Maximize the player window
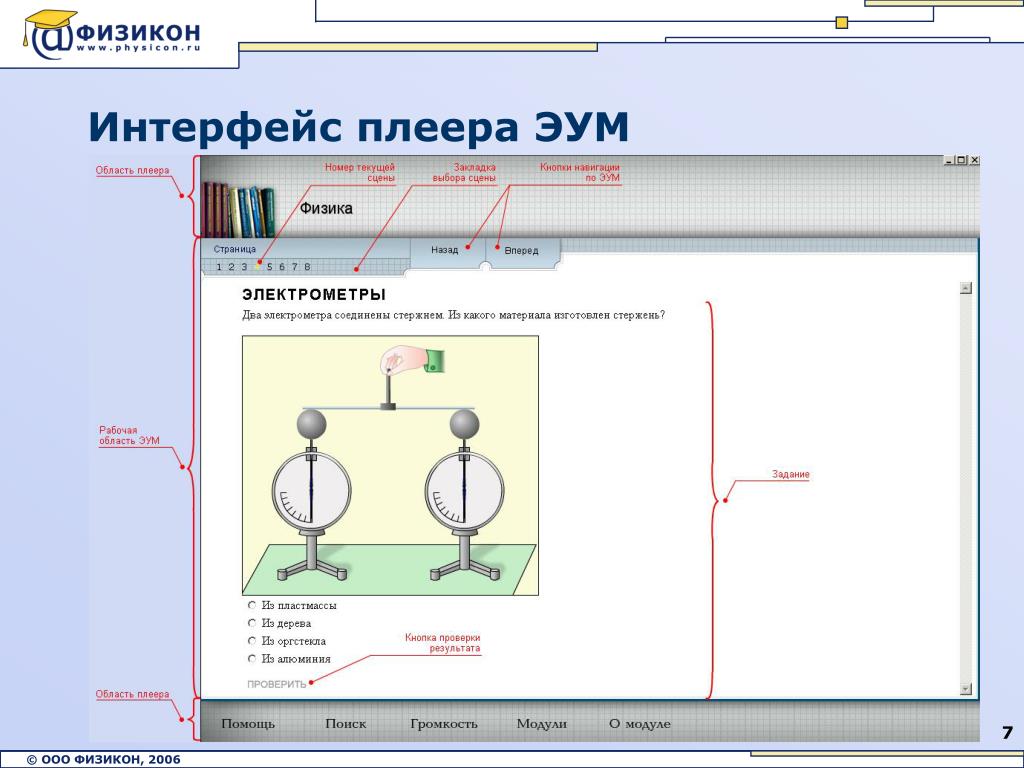The width and height of the screenshot is (1024, 768). (961, 160)
